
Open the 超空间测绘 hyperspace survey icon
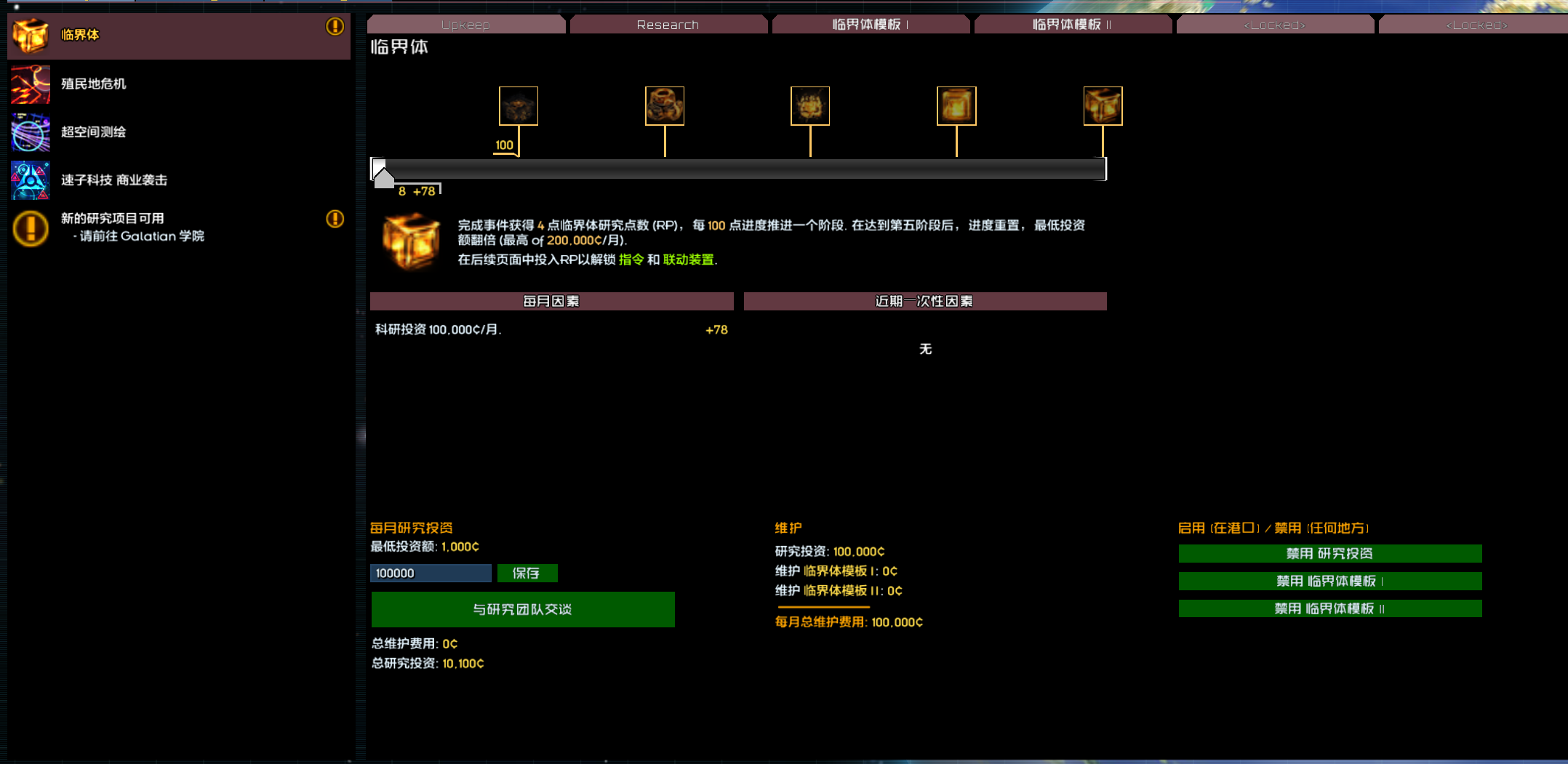pos(30,132)
